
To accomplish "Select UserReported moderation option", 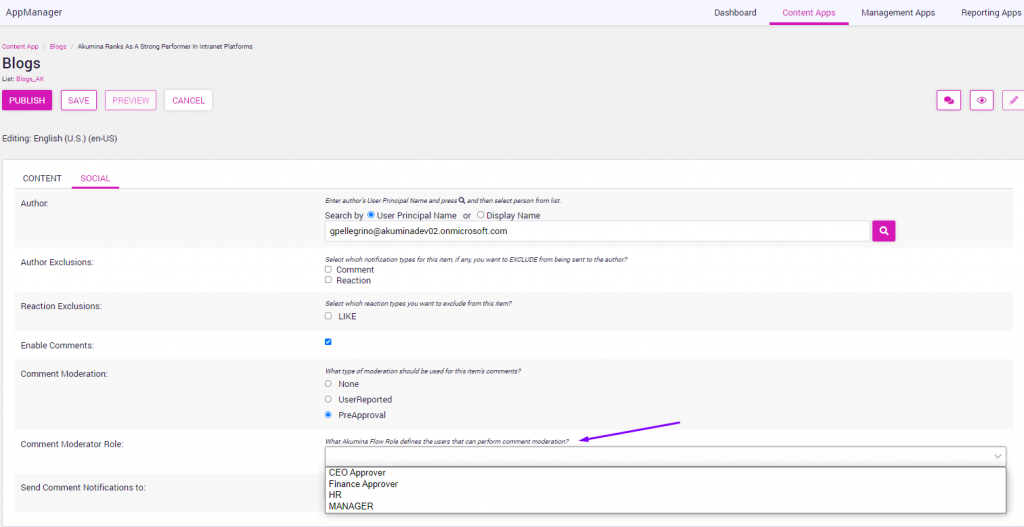I will (329, 399).
